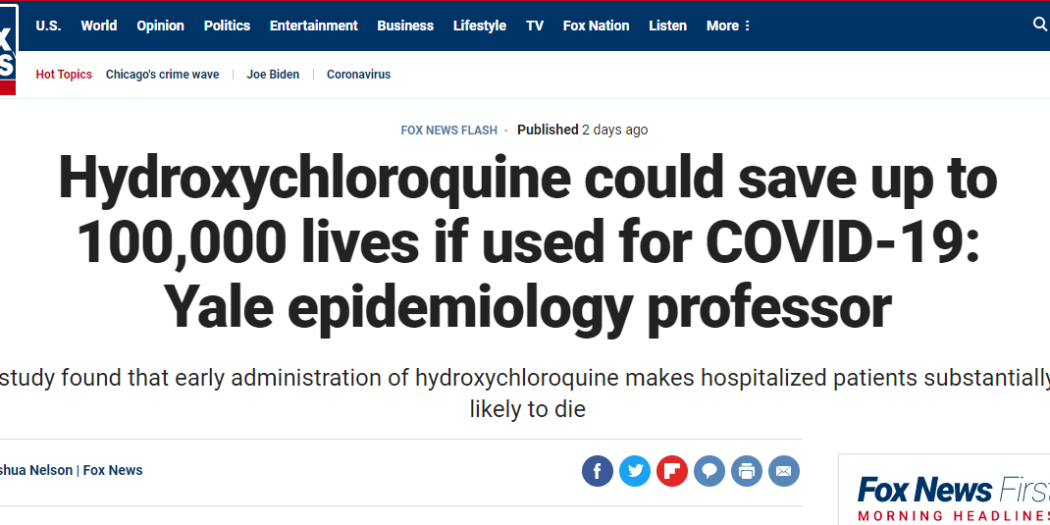Go to the Politics section

tap(227, 26)
